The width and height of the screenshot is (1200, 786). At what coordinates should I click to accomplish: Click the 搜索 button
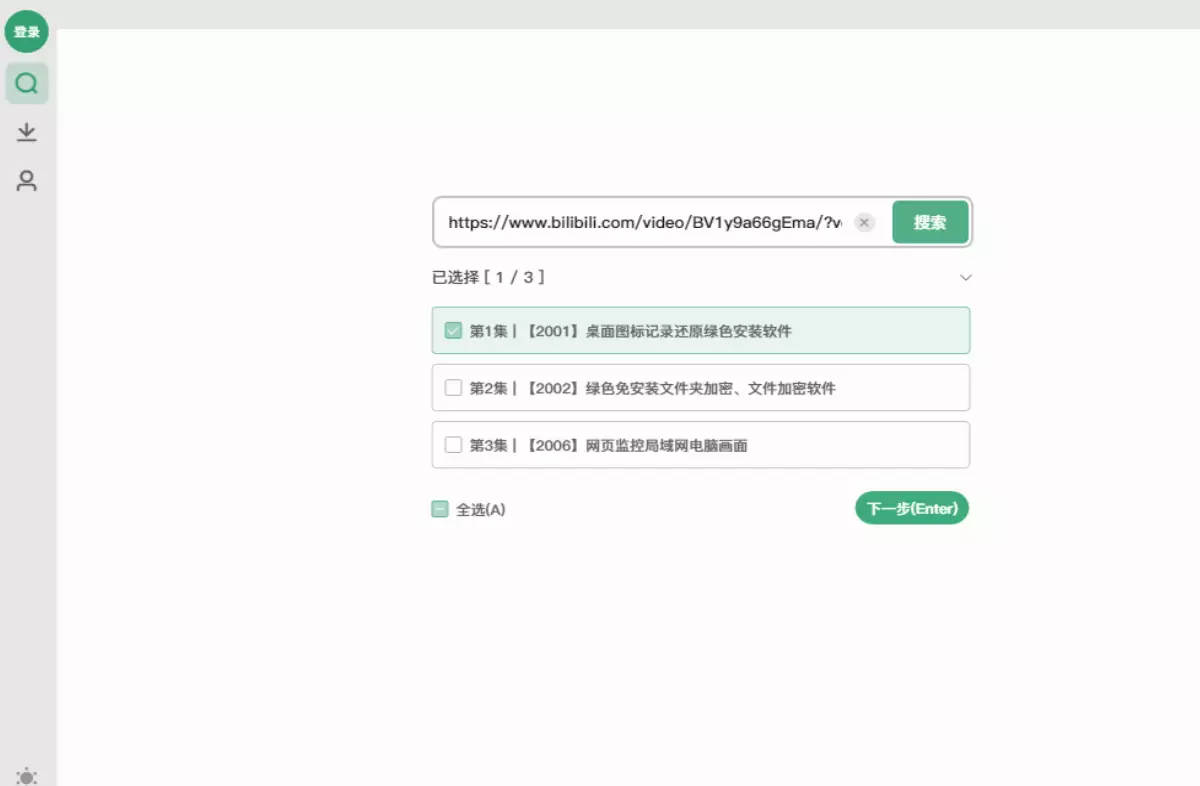click(x=930, y=222)
